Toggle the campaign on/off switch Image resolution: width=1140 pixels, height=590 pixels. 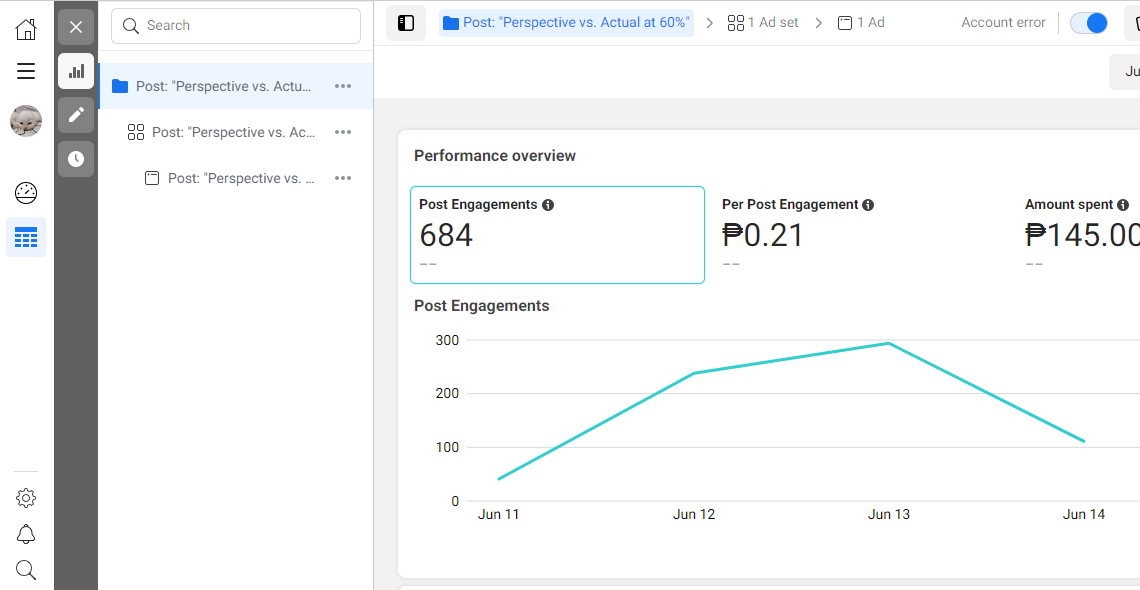pyautogui.click(x=1088, y=23)
